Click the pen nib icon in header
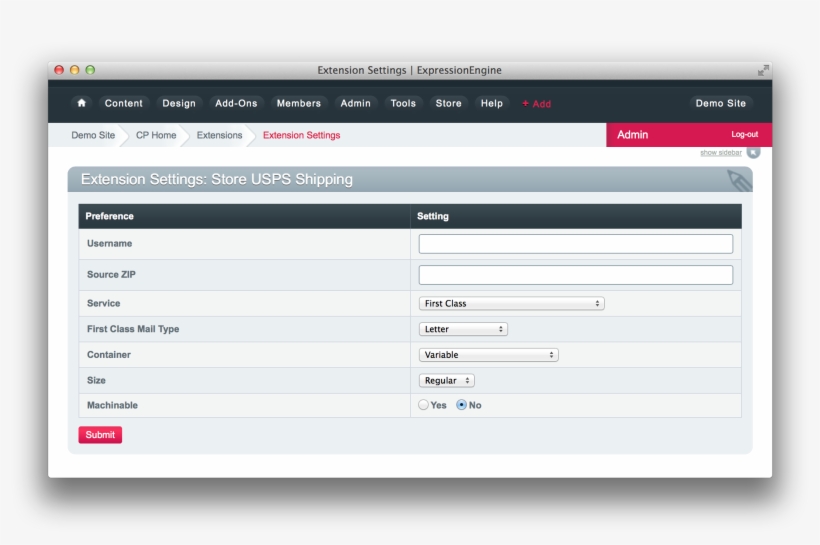 coord(737,180)
